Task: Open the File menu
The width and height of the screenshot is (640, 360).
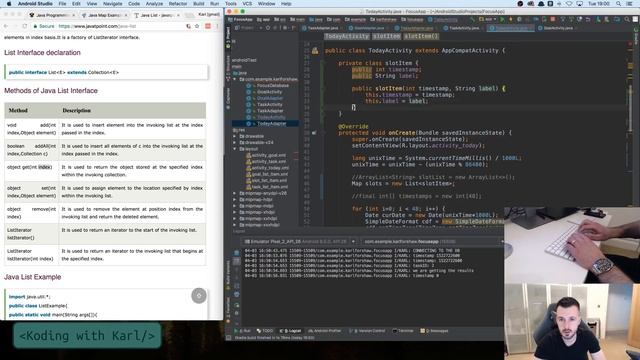Action: point(62,4)
